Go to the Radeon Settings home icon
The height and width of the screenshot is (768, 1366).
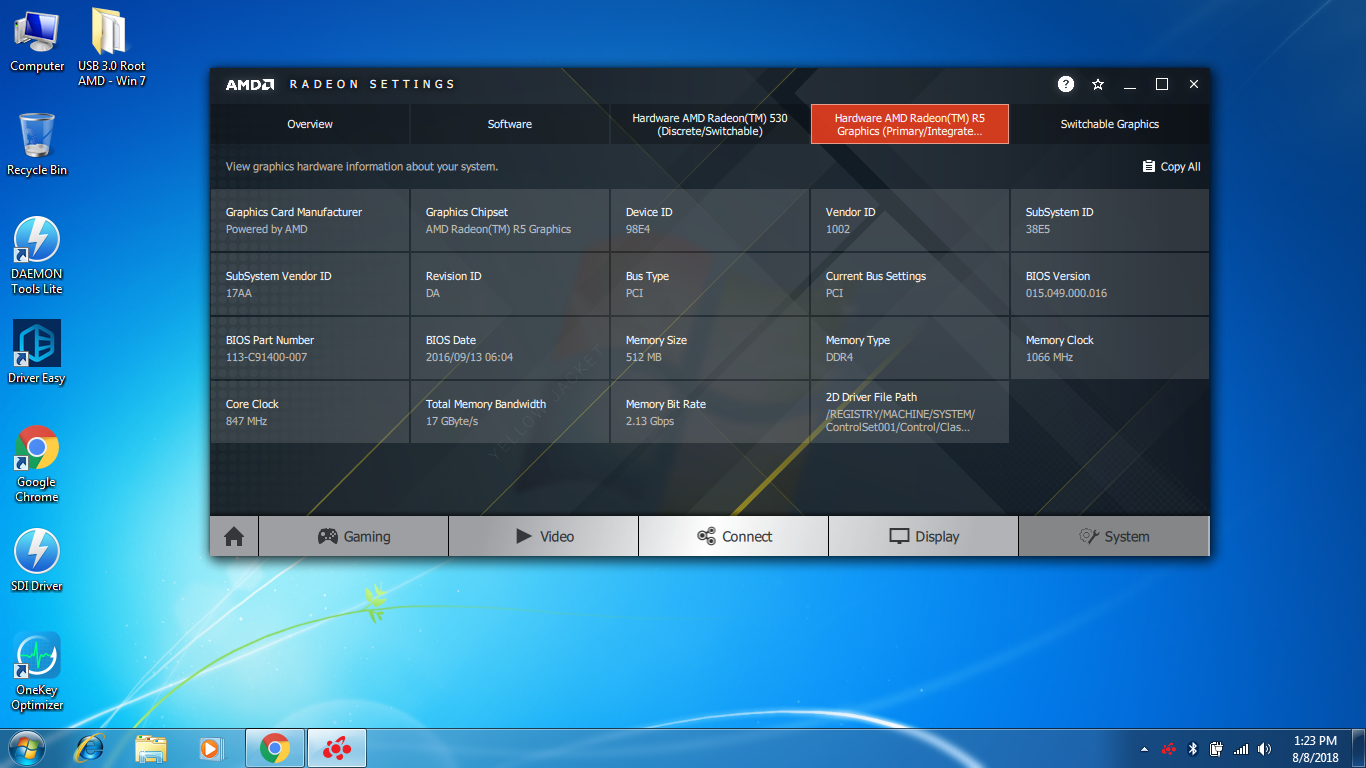pos(234,536)
